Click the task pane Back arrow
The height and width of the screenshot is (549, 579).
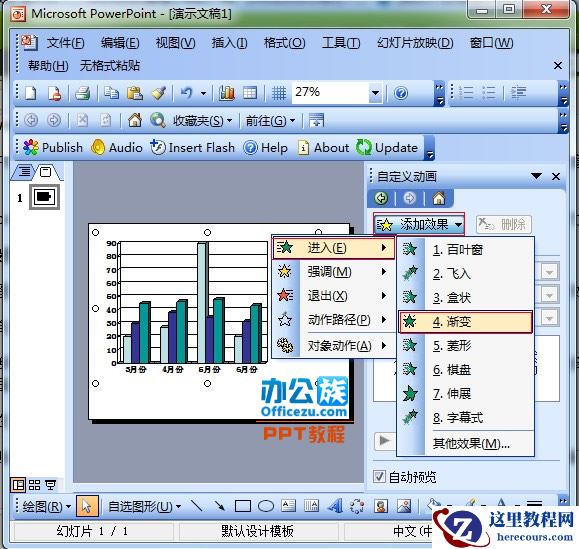[381, 198]
